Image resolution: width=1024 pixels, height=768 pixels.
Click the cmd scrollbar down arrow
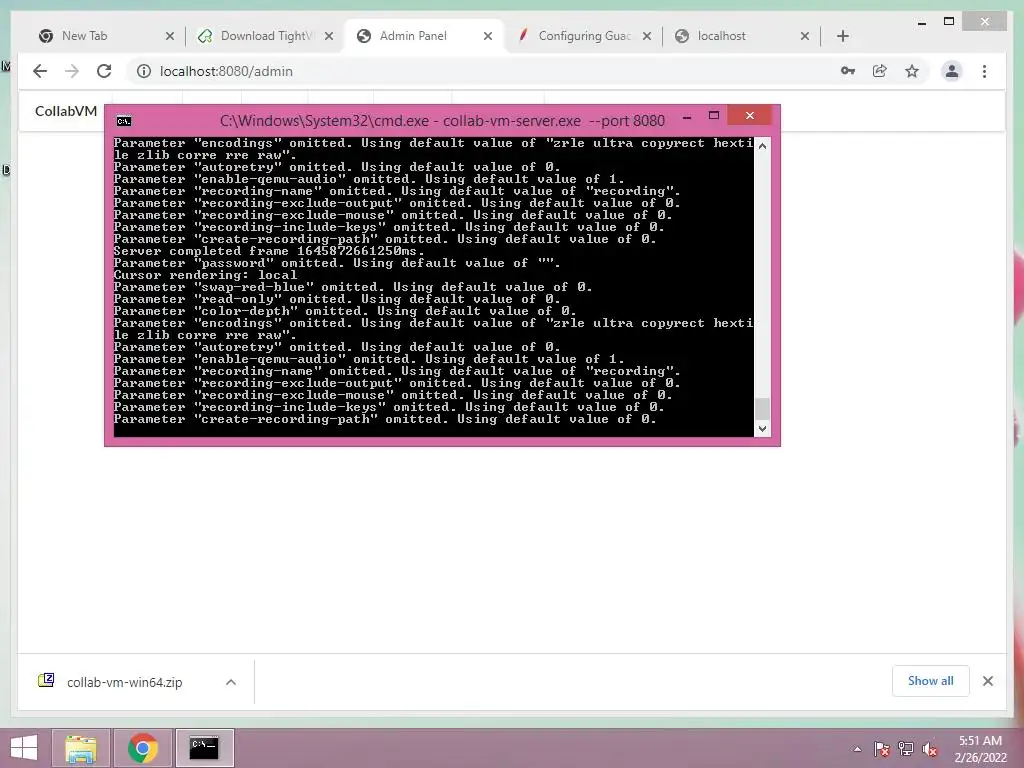[762, 429]
